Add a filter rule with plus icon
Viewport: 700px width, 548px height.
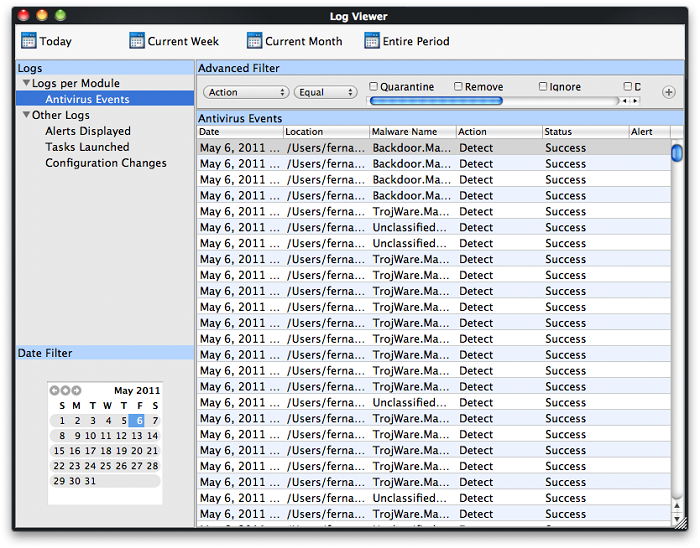pyautogui.click(x=669, y=92)
